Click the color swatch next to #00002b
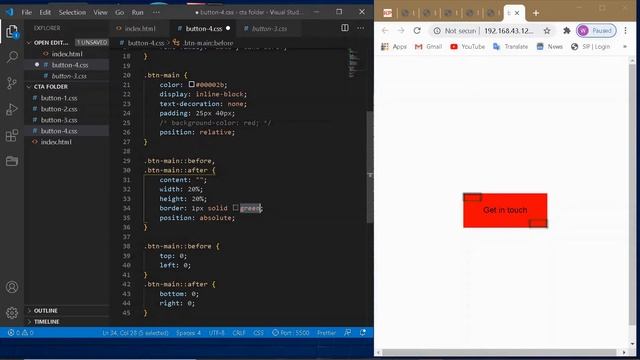Image resolution: width=640 pixels, height=360 pixels. pyautogui.click(x=191, y=84)
